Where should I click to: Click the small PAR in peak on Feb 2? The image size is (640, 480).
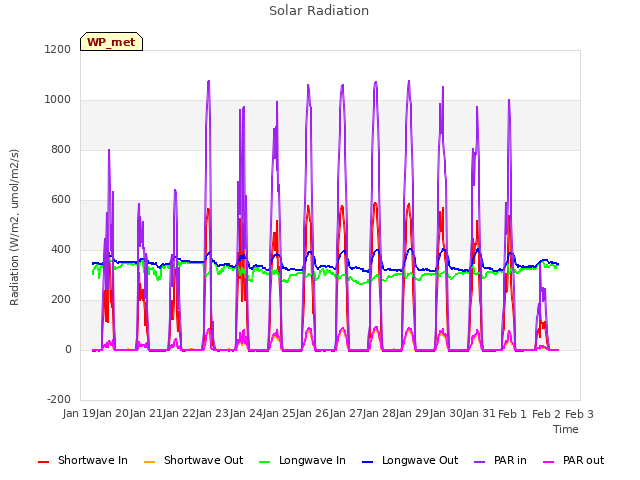tap(540, 264)
